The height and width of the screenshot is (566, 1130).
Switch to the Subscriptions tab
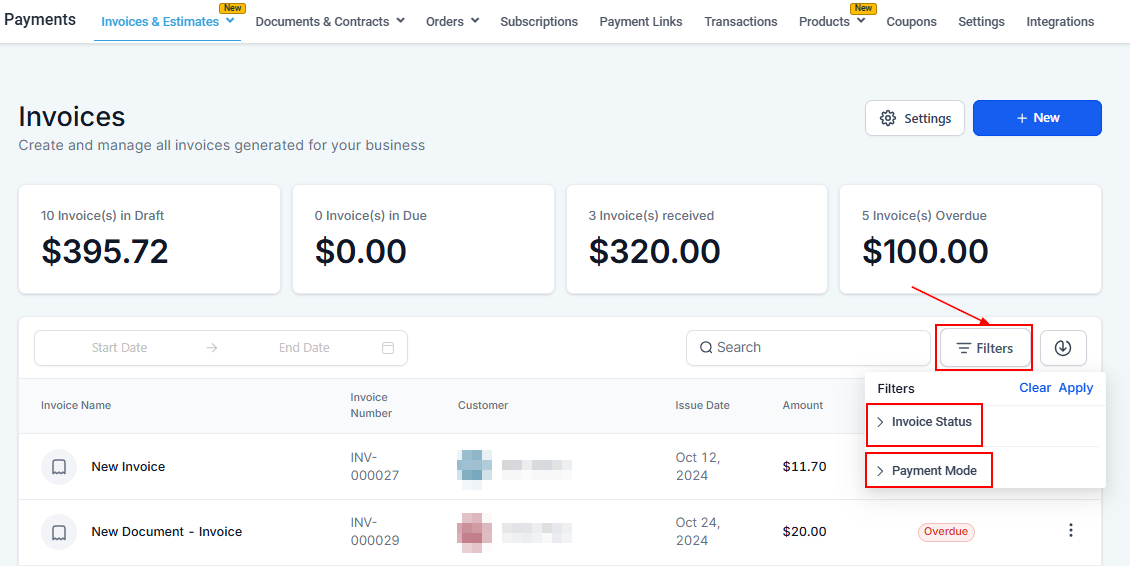539,21
